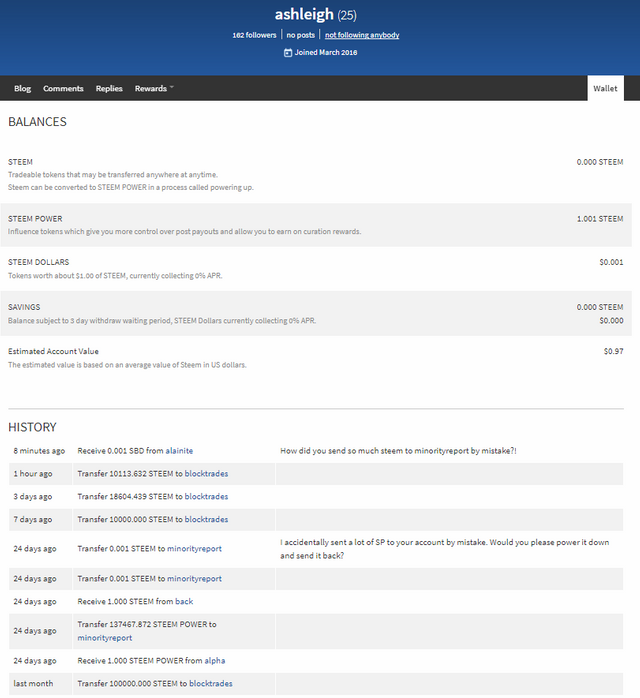Open minorityreport link in 137467.872 STEEM POWER transfer

tap(105, 638)
